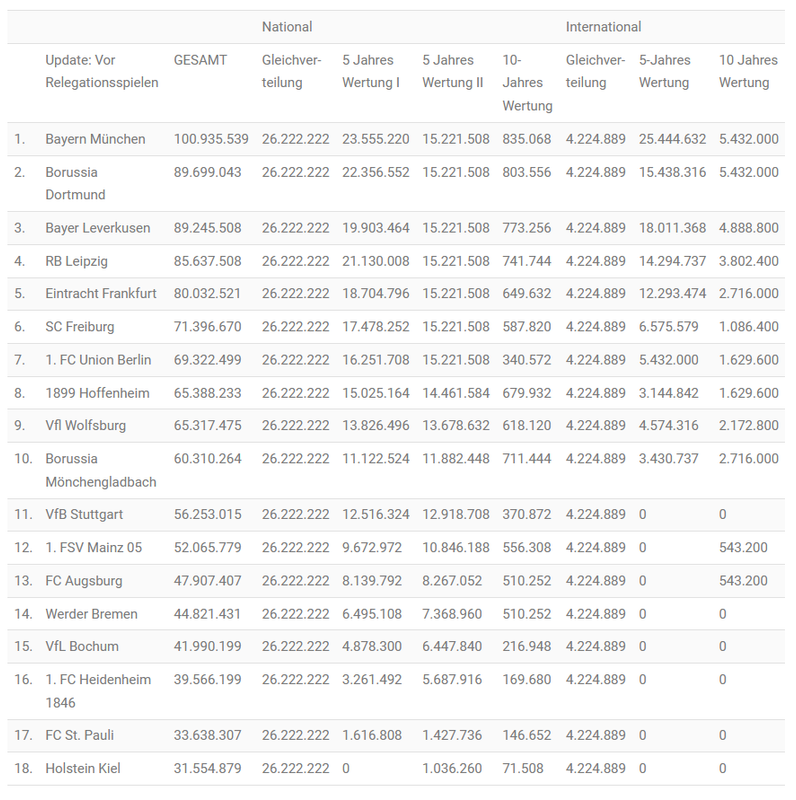
Task: Click total value '89.699.043'
Action: point(207,172)
